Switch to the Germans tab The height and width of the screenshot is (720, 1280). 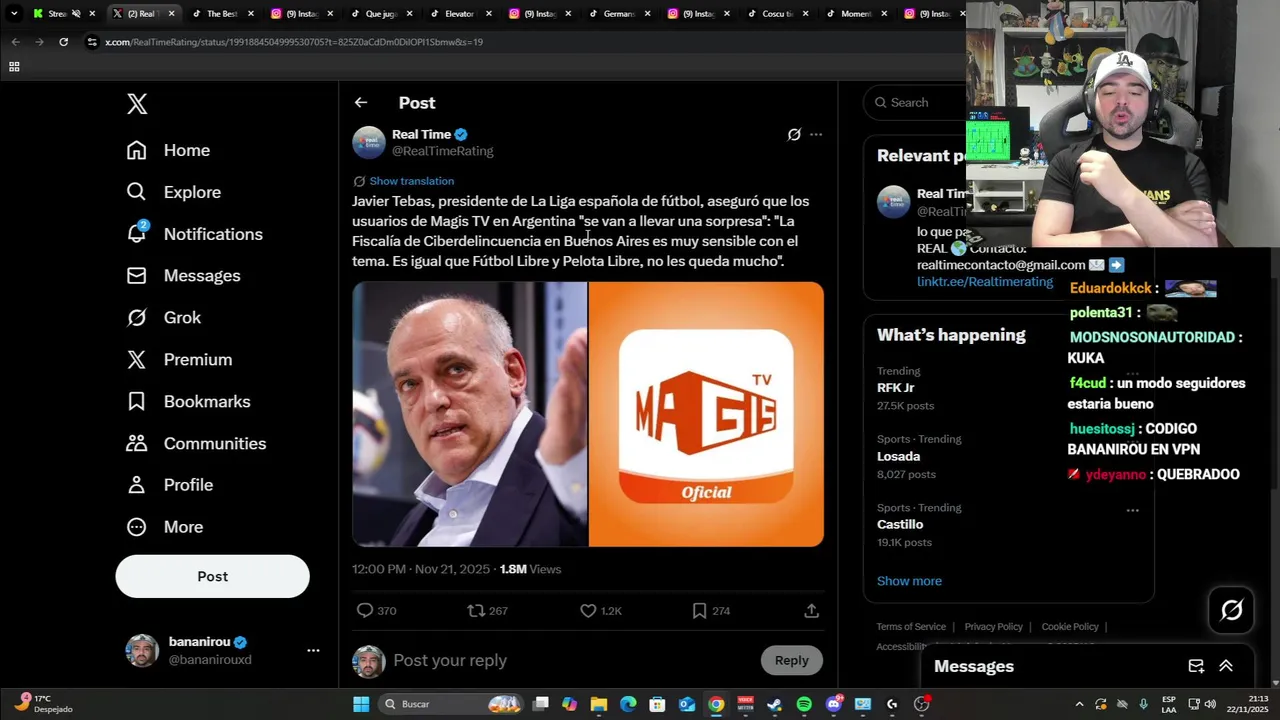click(x=618, y=14)
